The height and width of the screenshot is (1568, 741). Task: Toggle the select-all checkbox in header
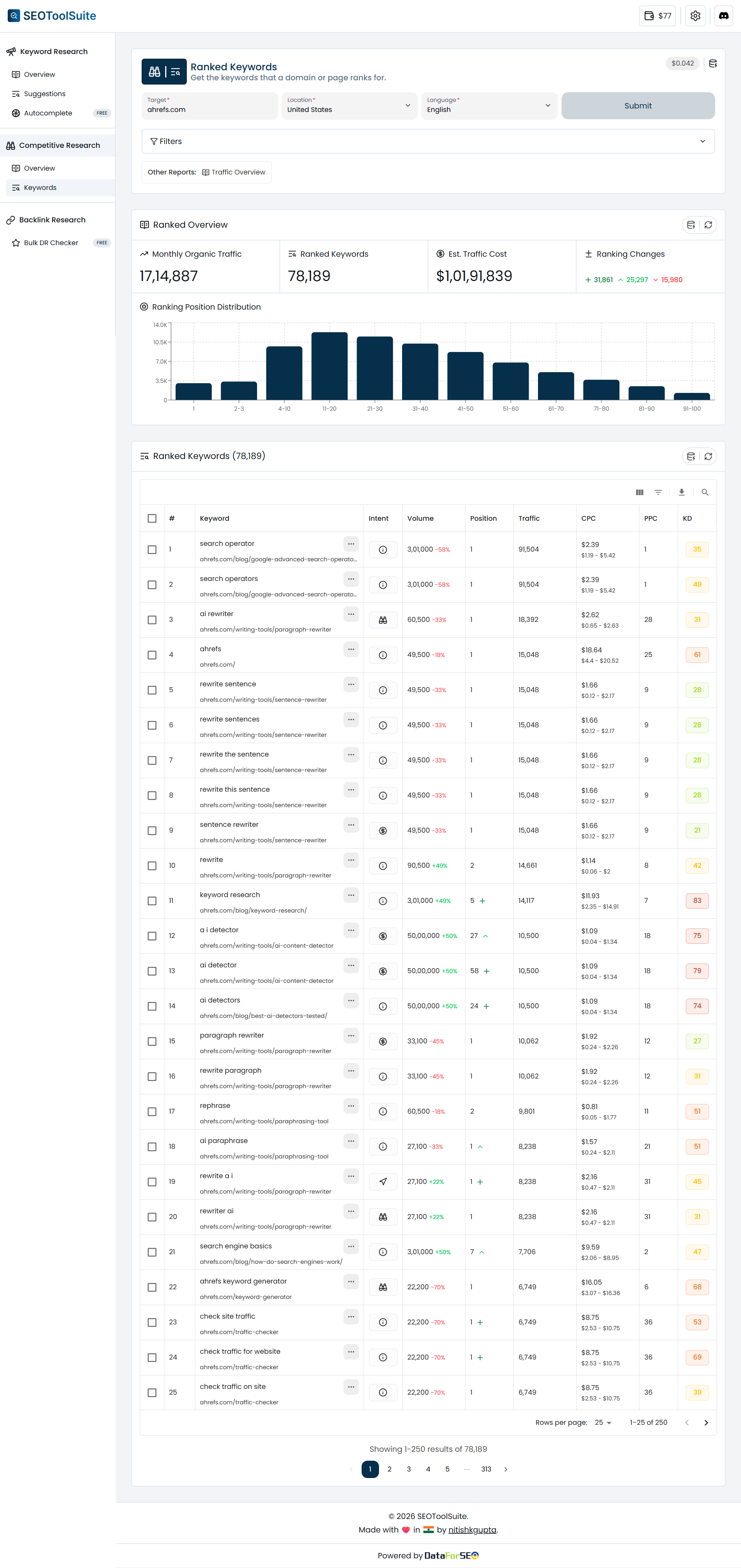pos(152,518)
